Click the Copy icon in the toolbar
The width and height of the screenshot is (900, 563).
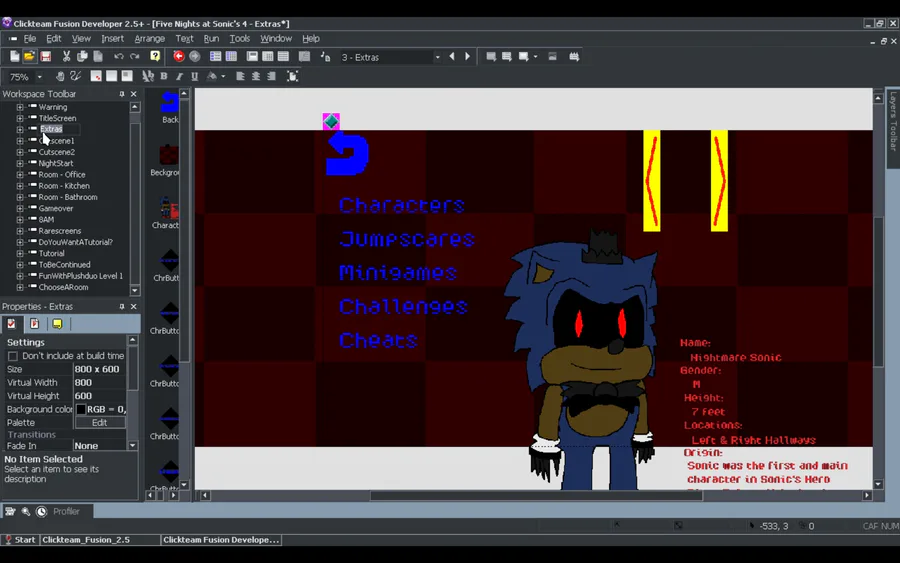coord(82,56)
